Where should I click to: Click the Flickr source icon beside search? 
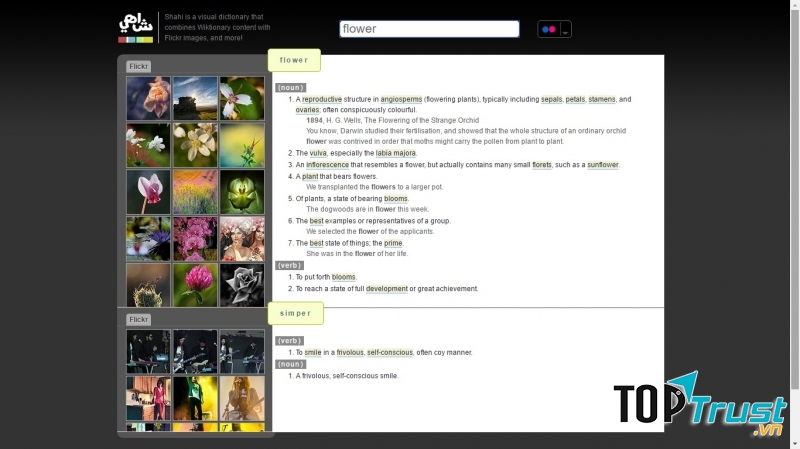(x=548, y=30)
